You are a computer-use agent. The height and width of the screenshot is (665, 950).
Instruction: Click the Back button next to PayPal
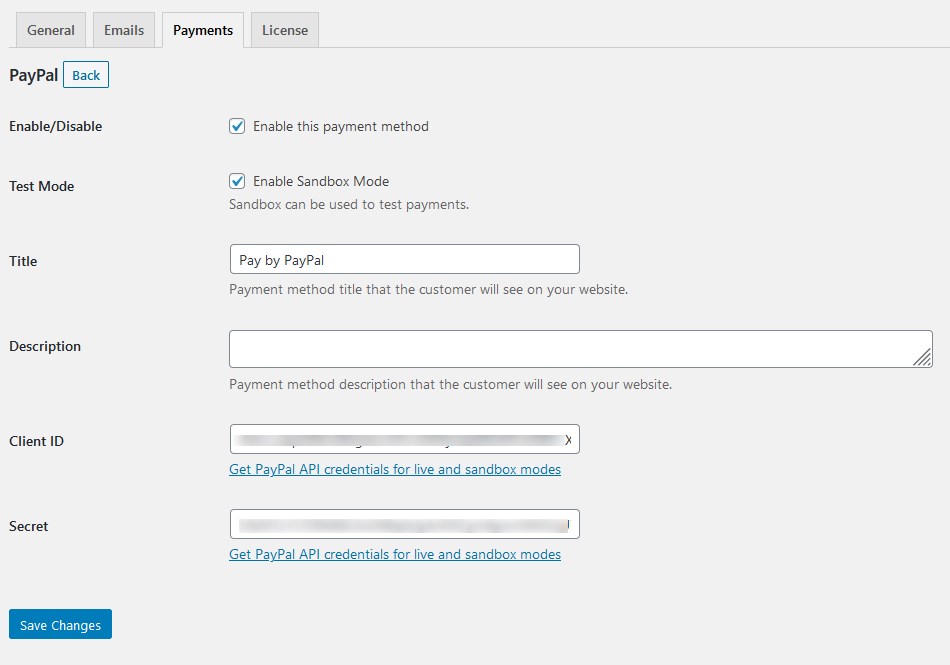coord(86,74)
